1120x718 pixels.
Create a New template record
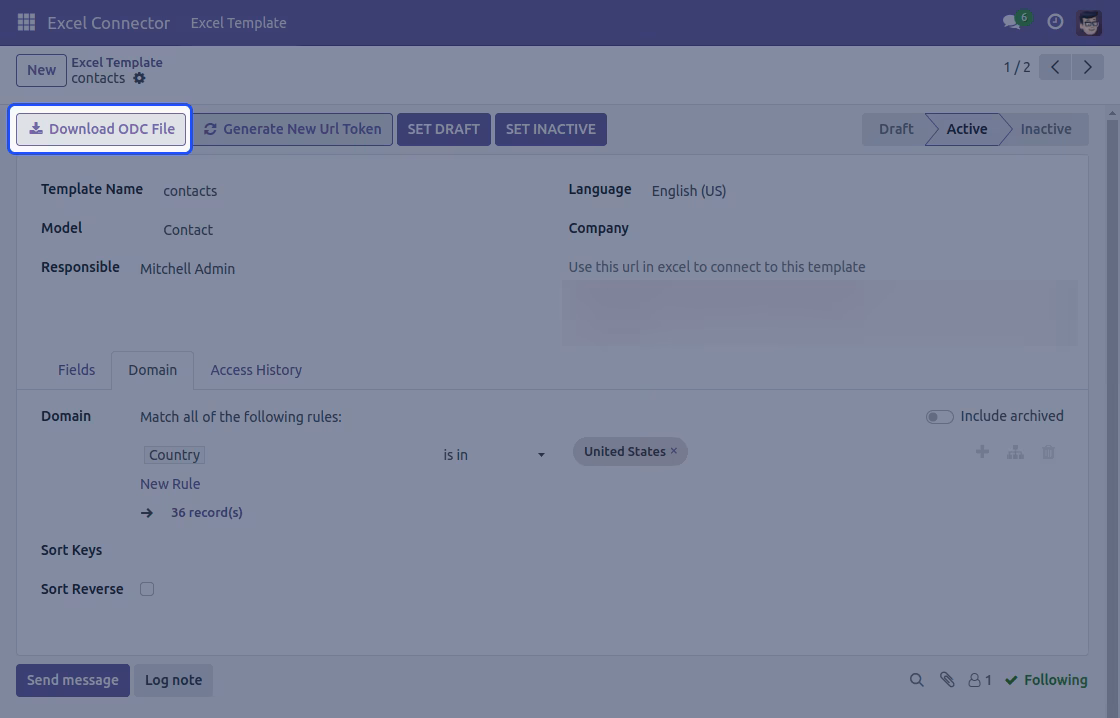click(x=41, y=70)
